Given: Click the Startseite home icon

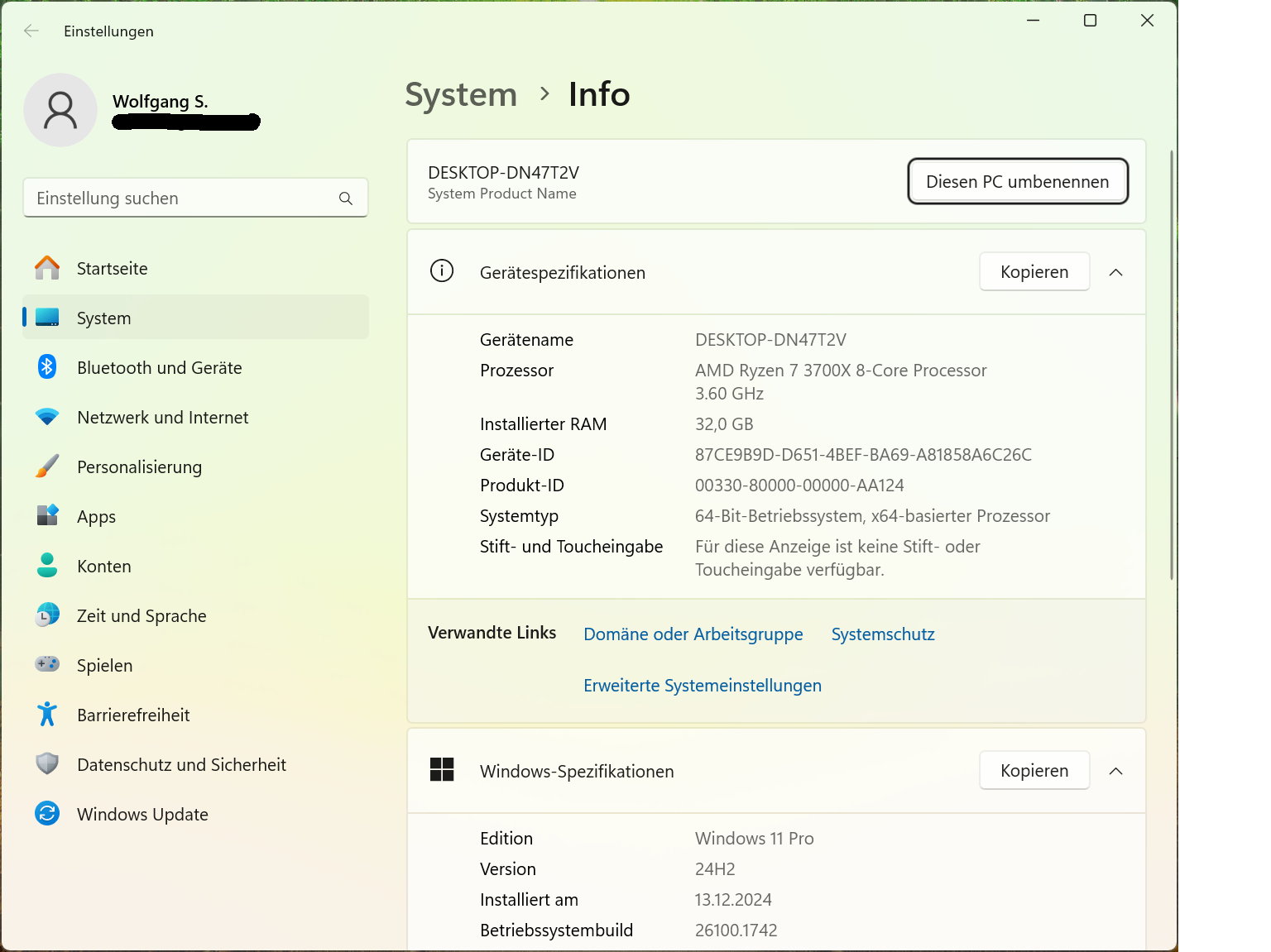Looking at the screenshot, I should [x=47, y=268].
